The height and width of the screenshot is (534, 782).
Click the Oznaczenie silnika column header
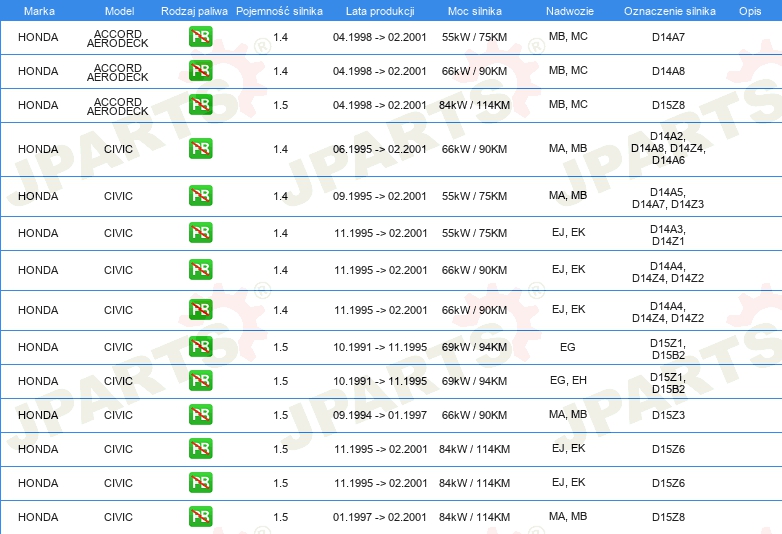coord(670,11)
